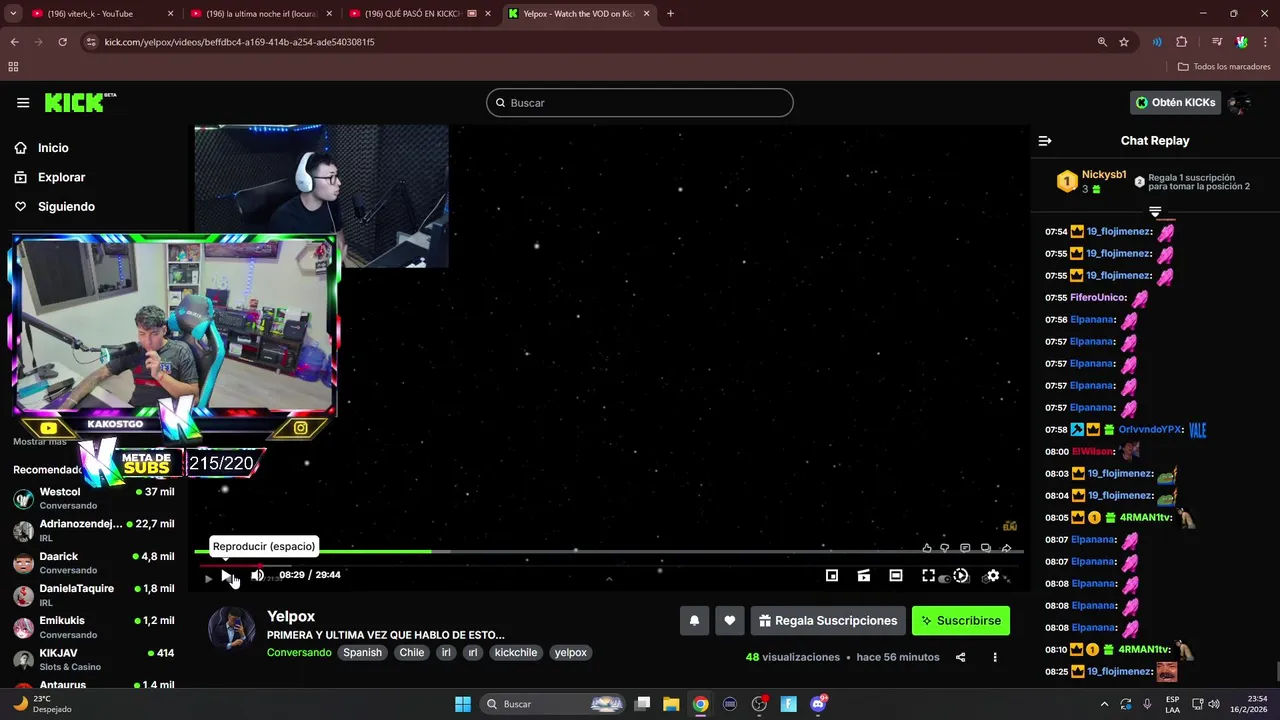This screenshot has height=720, width=1280.
Task: Play the video with the play button
Action: (x=227, y=575)
